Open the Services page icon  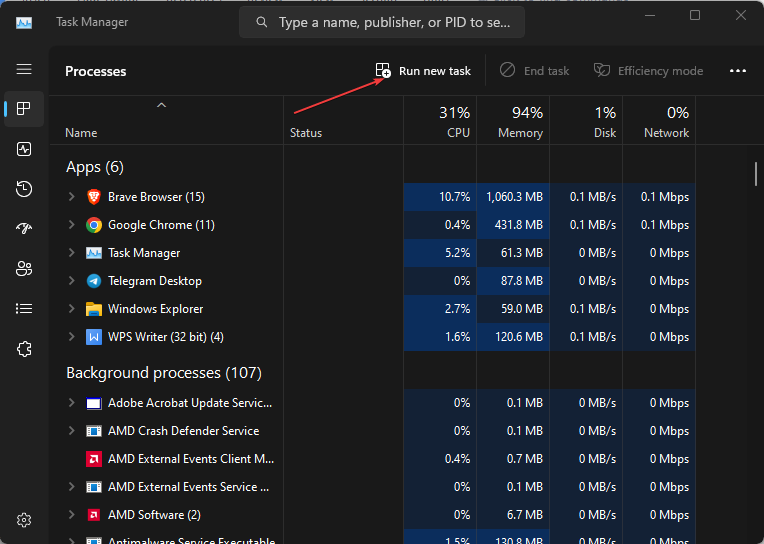click(24, 349)
